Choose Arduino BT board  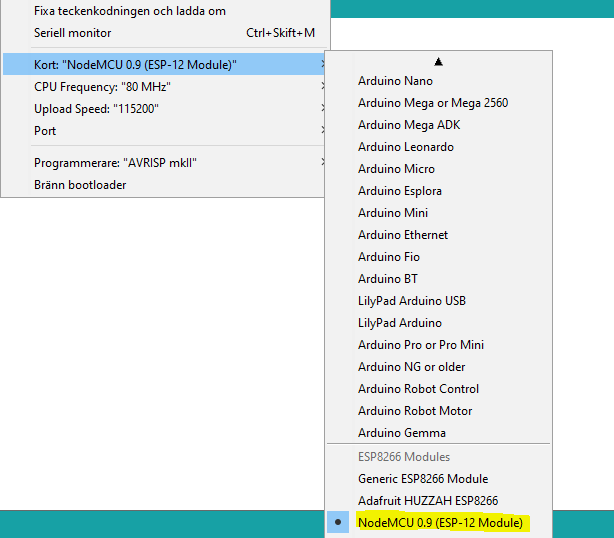coord(439,279)
